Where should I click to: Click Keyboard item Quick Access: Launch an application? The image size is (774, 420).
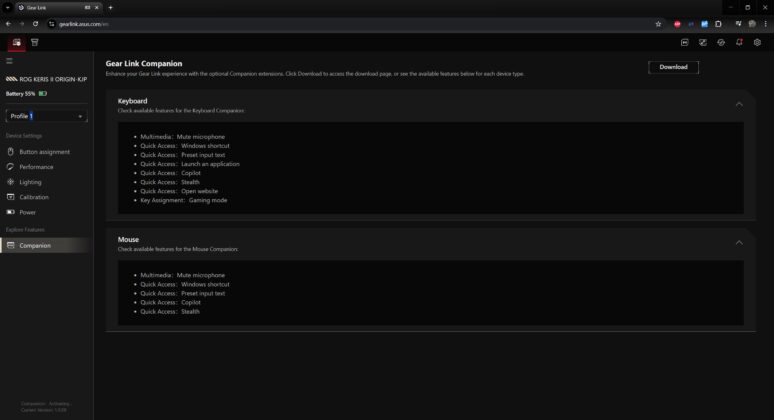tap(190, 164)
